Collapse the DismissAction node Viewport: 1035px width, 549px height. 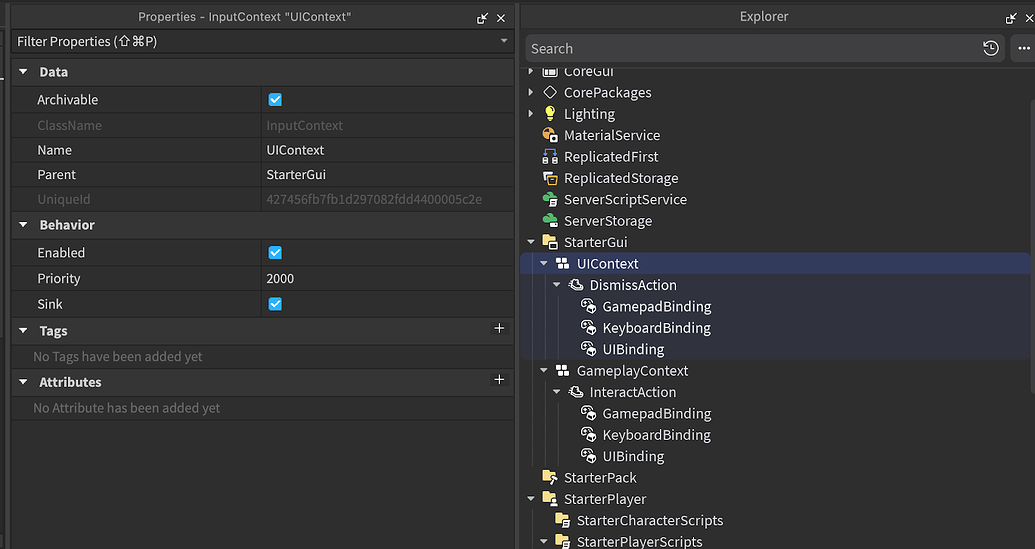[x=557, y=285]
